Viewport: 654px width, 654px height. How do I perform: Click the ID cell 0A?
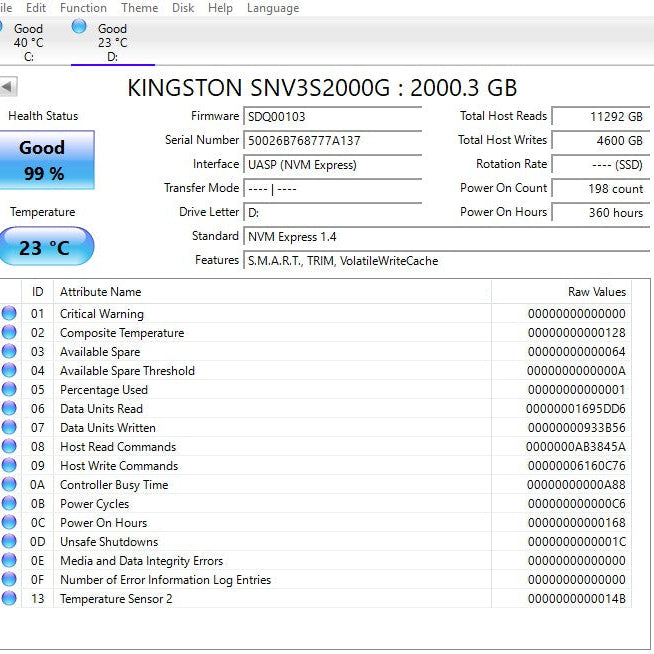pyautogui.click(x=37, y=485)
